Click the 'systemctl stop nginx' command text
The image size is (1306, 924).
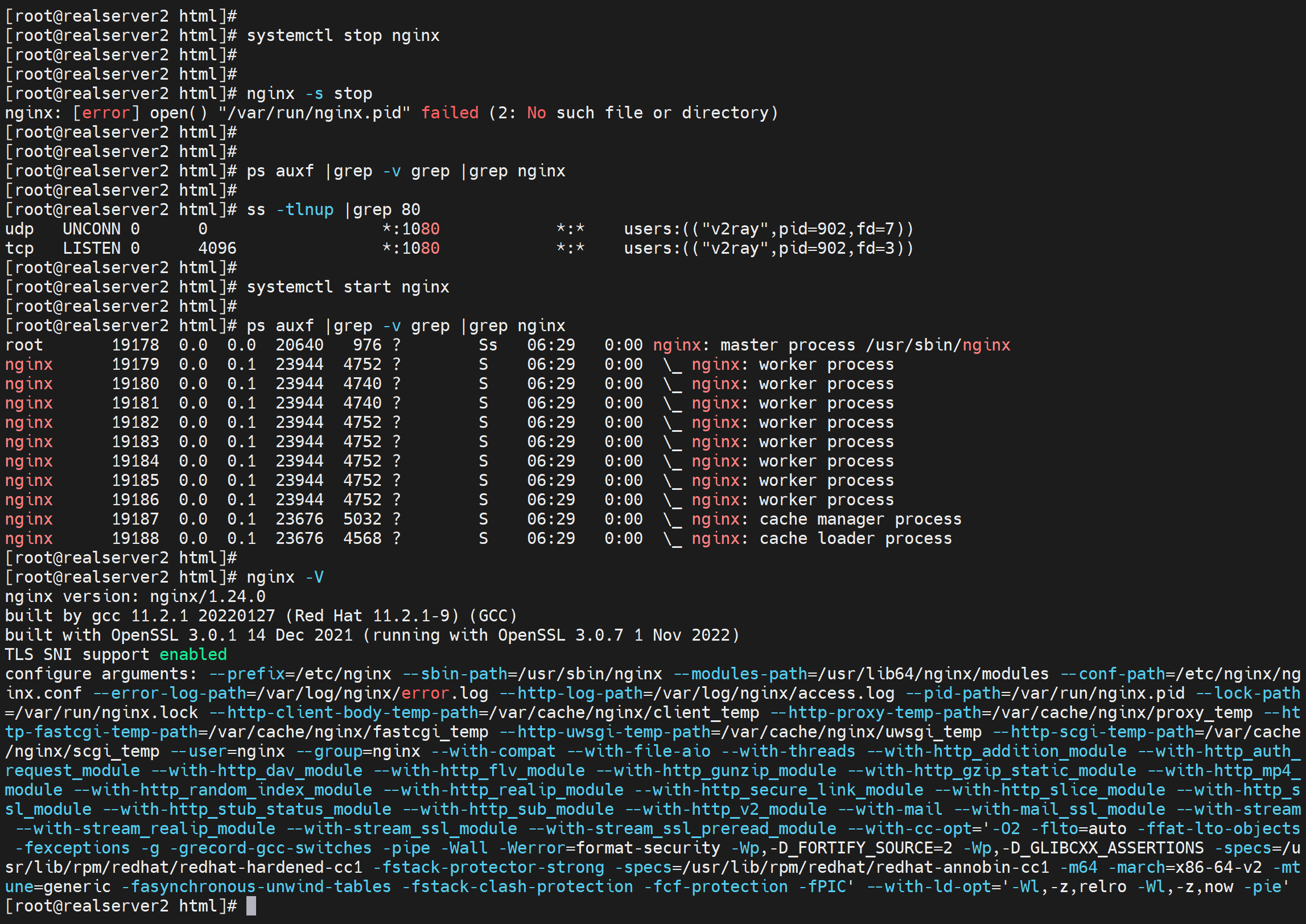pos(343,35)
